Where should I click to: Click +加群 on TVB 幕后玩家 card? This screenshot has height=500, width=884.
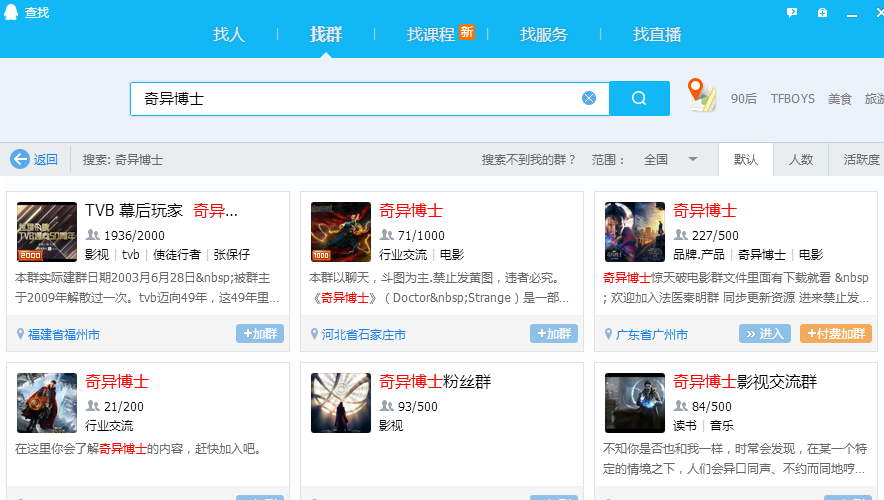[260, 334]
